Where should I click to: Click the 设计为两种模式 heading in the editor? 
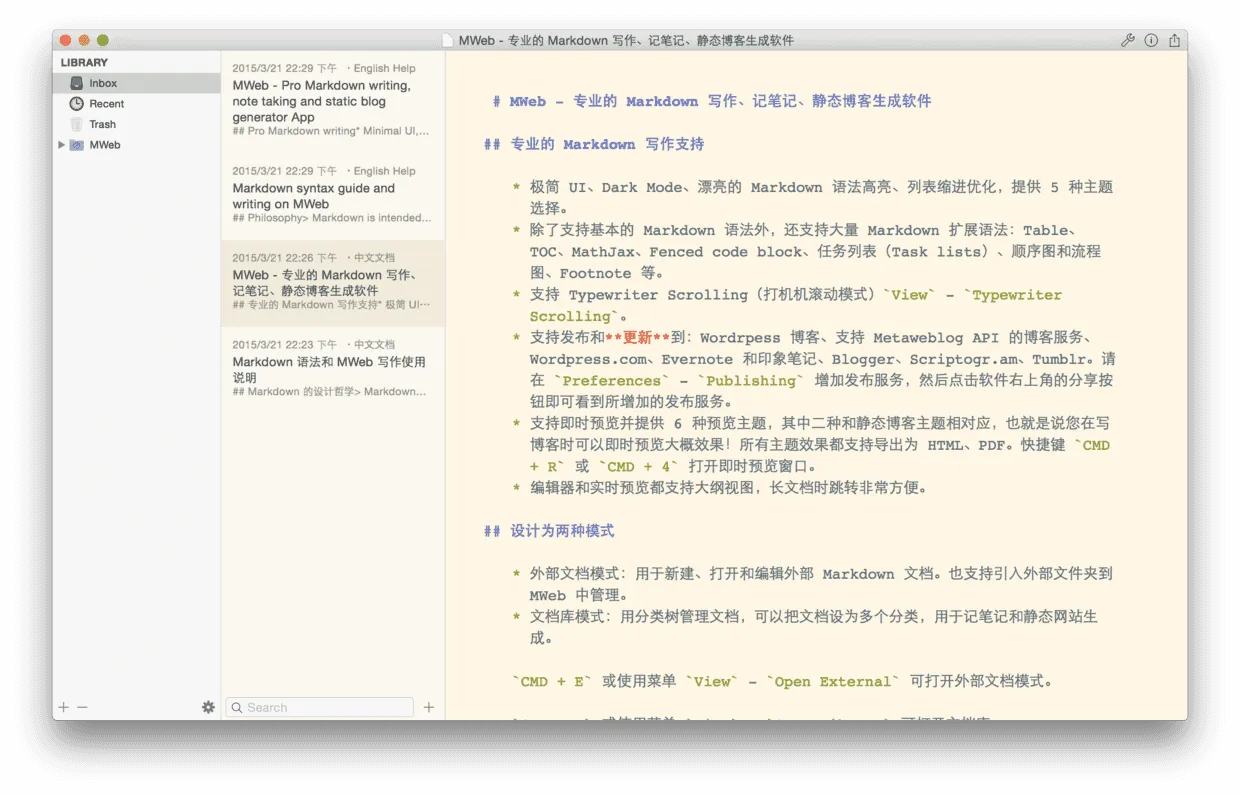[x=562, y=531]
